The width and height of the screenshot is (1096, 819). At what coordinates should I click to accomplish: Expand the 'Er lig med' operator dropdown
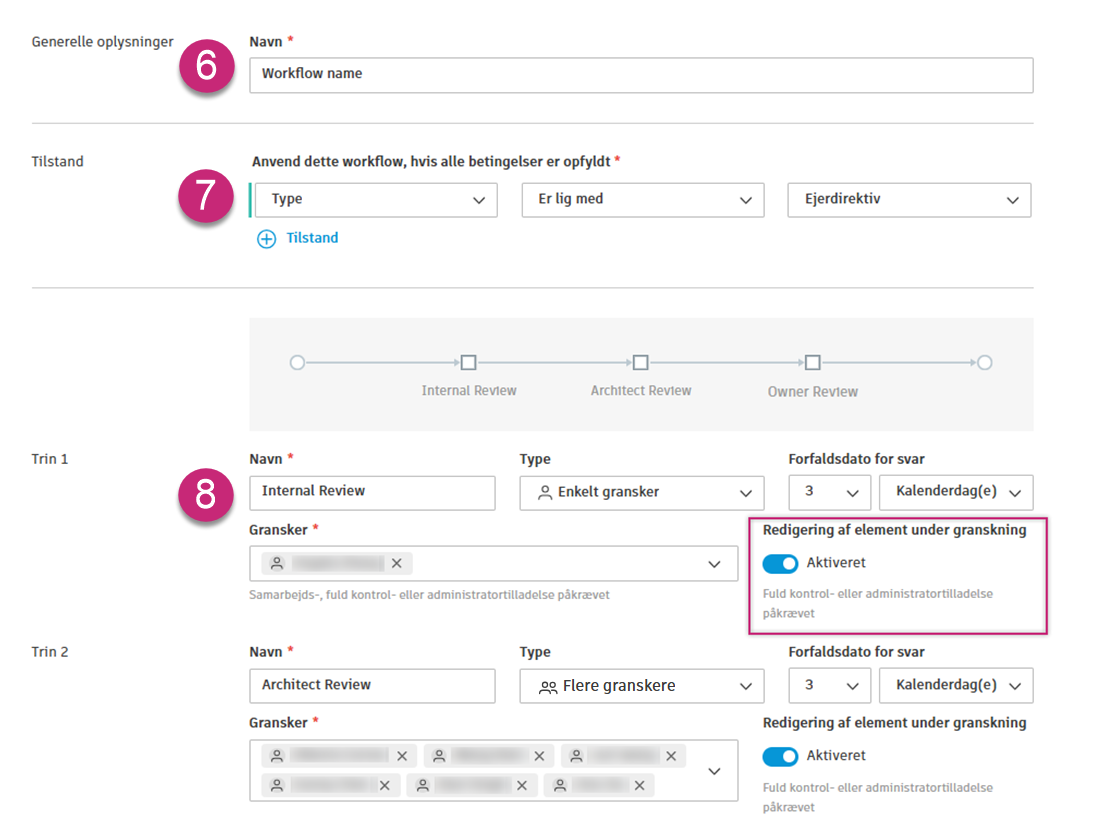point(643,200)
